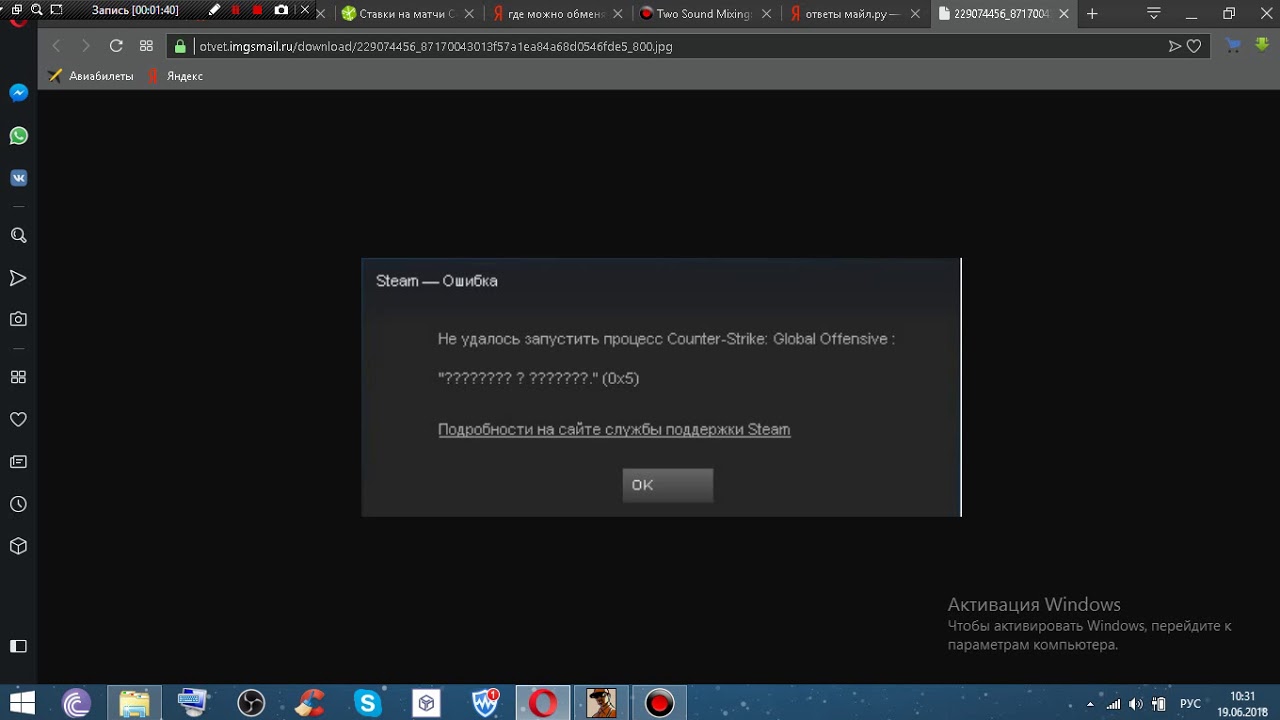
Task: Open the green download arrow extension
Action: tap(1260, 45)
